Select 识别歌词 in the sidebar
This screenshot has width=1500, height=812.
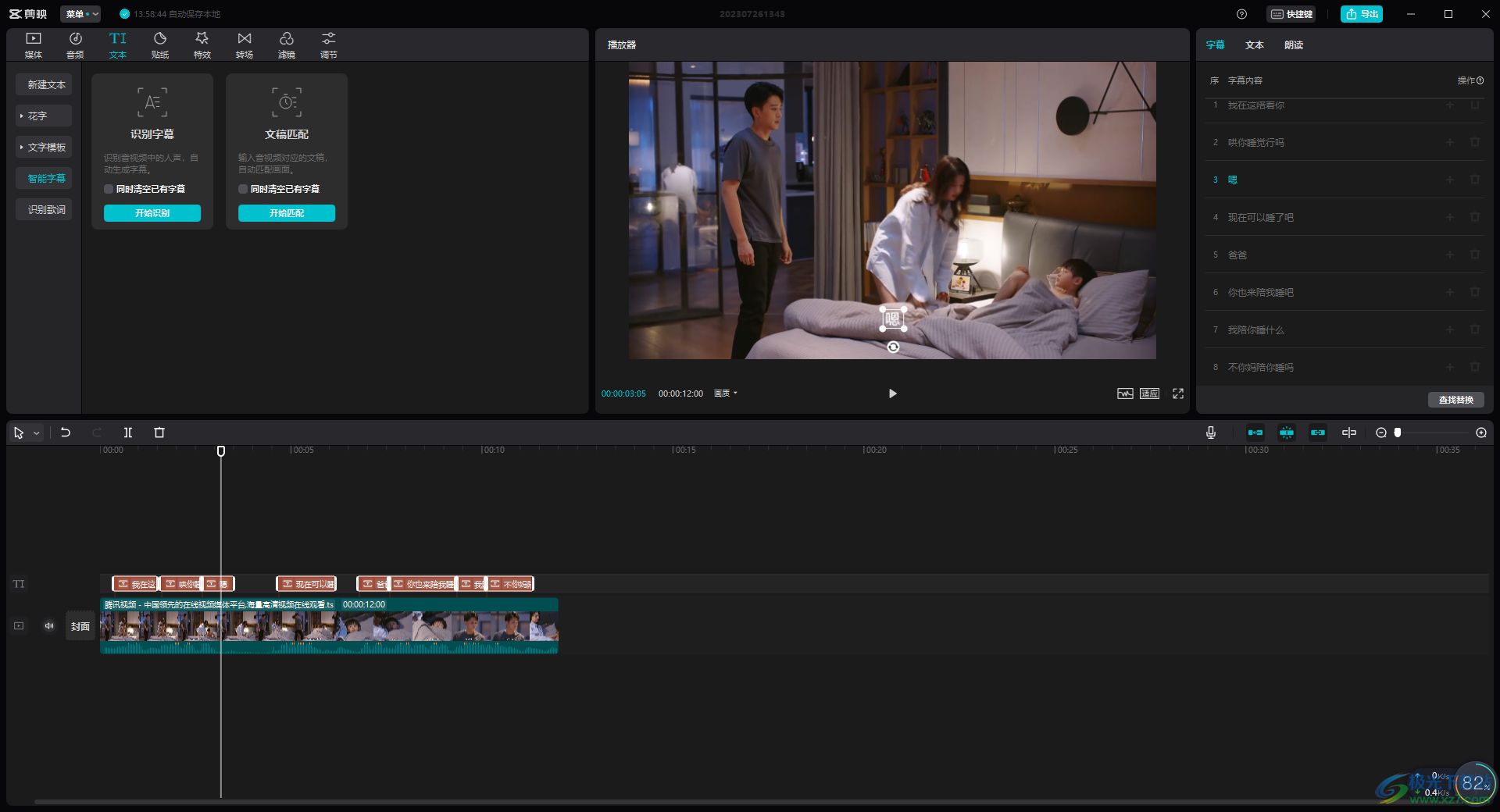(x=45, y=209)
